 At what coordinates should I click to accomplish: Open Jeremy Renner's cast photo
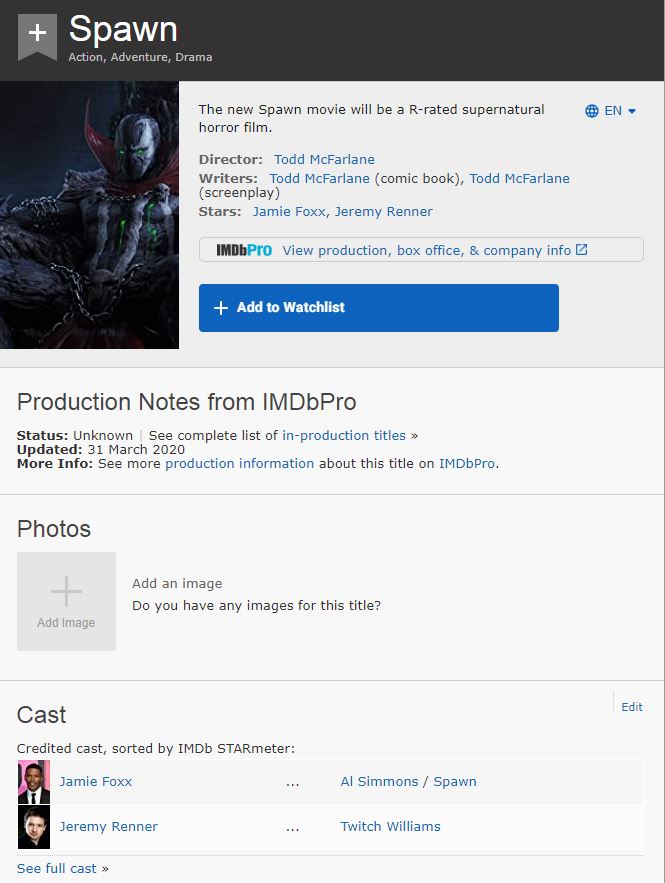[x=34, y=827]
